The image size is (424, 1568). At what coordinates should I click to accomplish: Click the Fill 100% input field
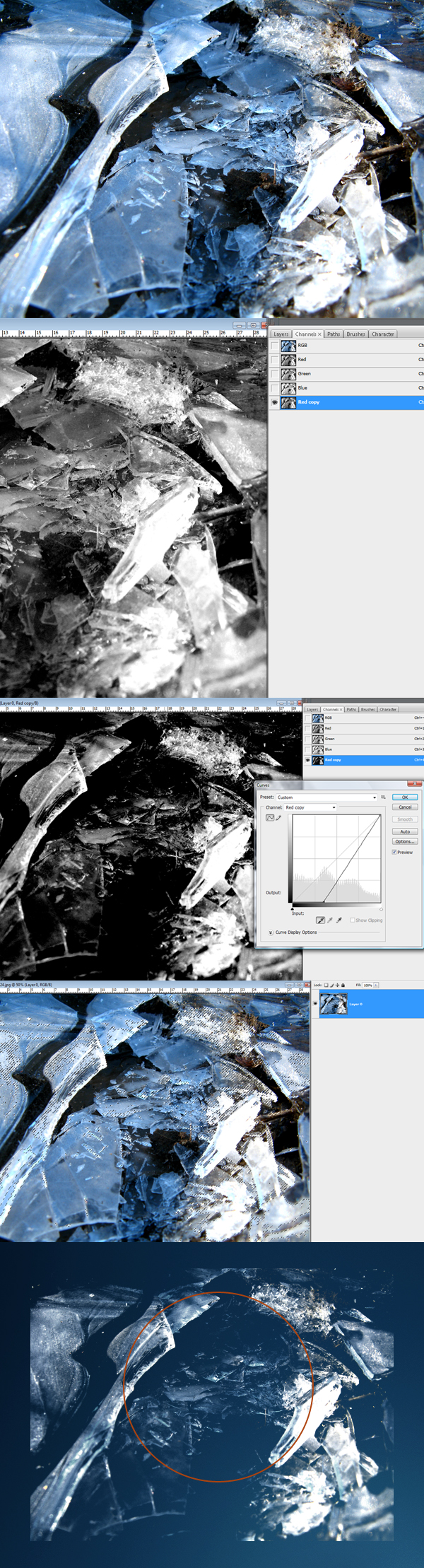point(367,985)
